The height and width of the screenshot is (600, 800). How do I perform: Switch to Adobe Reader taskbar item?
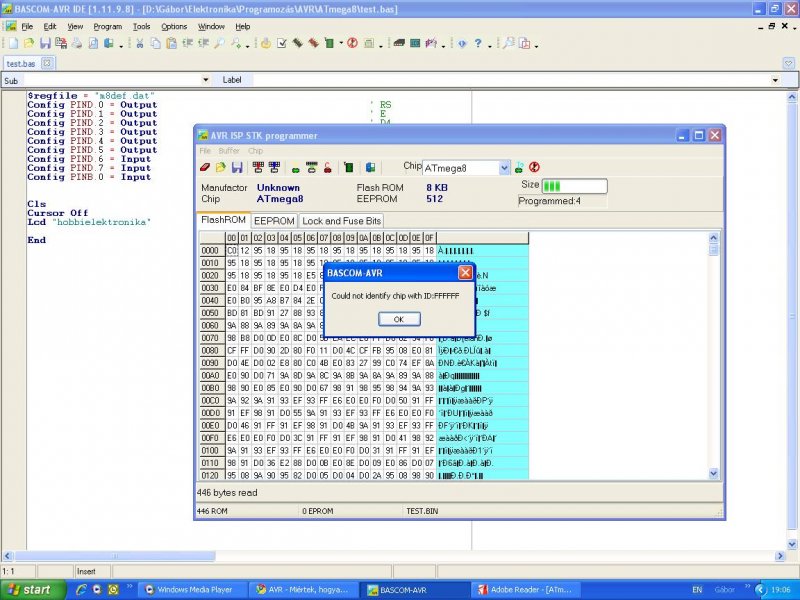[x=525, y=590]
